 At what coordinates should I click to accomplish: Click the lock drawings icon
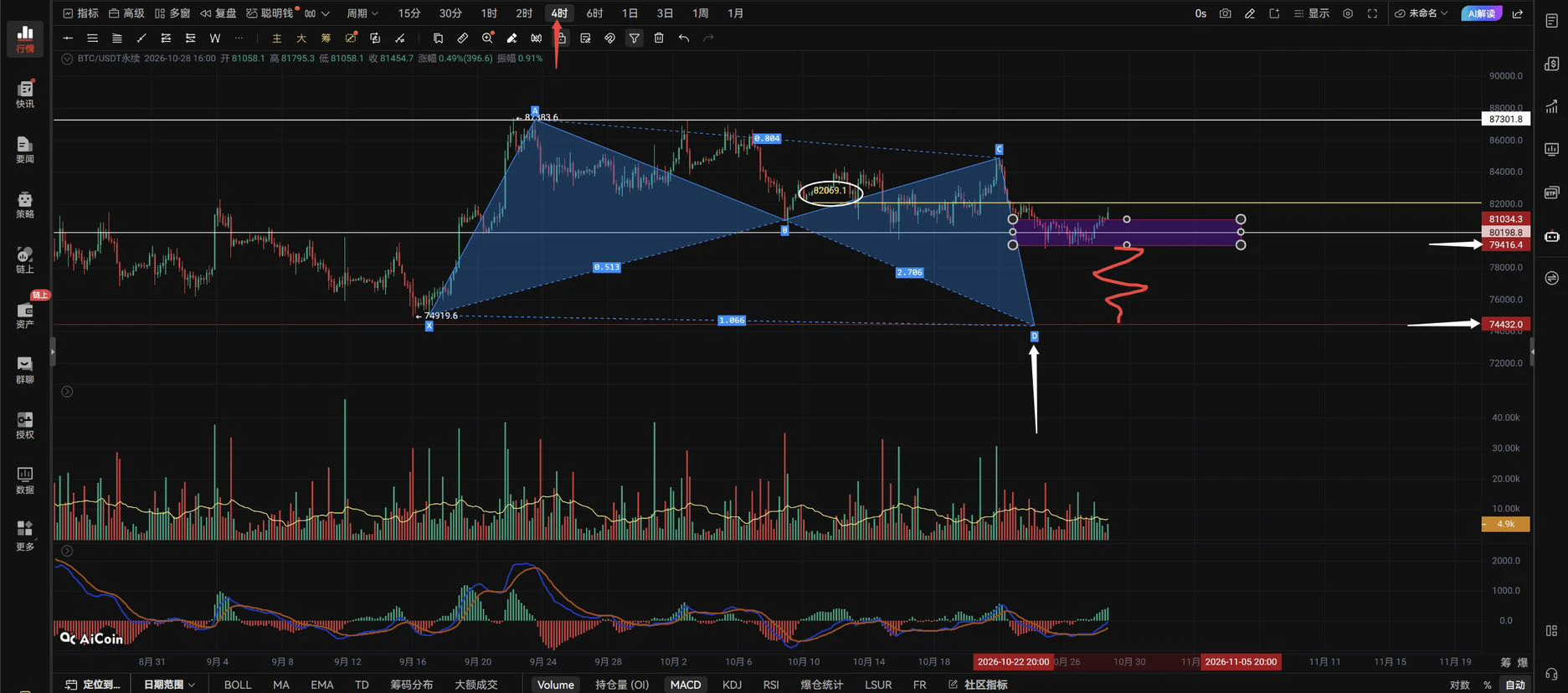pyautogui.click(x=561, y=38)
